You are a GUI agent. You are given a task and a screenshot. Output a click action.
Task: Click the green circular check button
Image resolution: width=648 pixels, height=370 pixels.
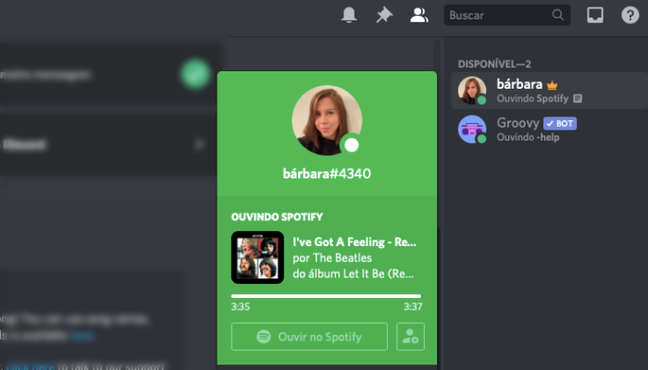195,74
